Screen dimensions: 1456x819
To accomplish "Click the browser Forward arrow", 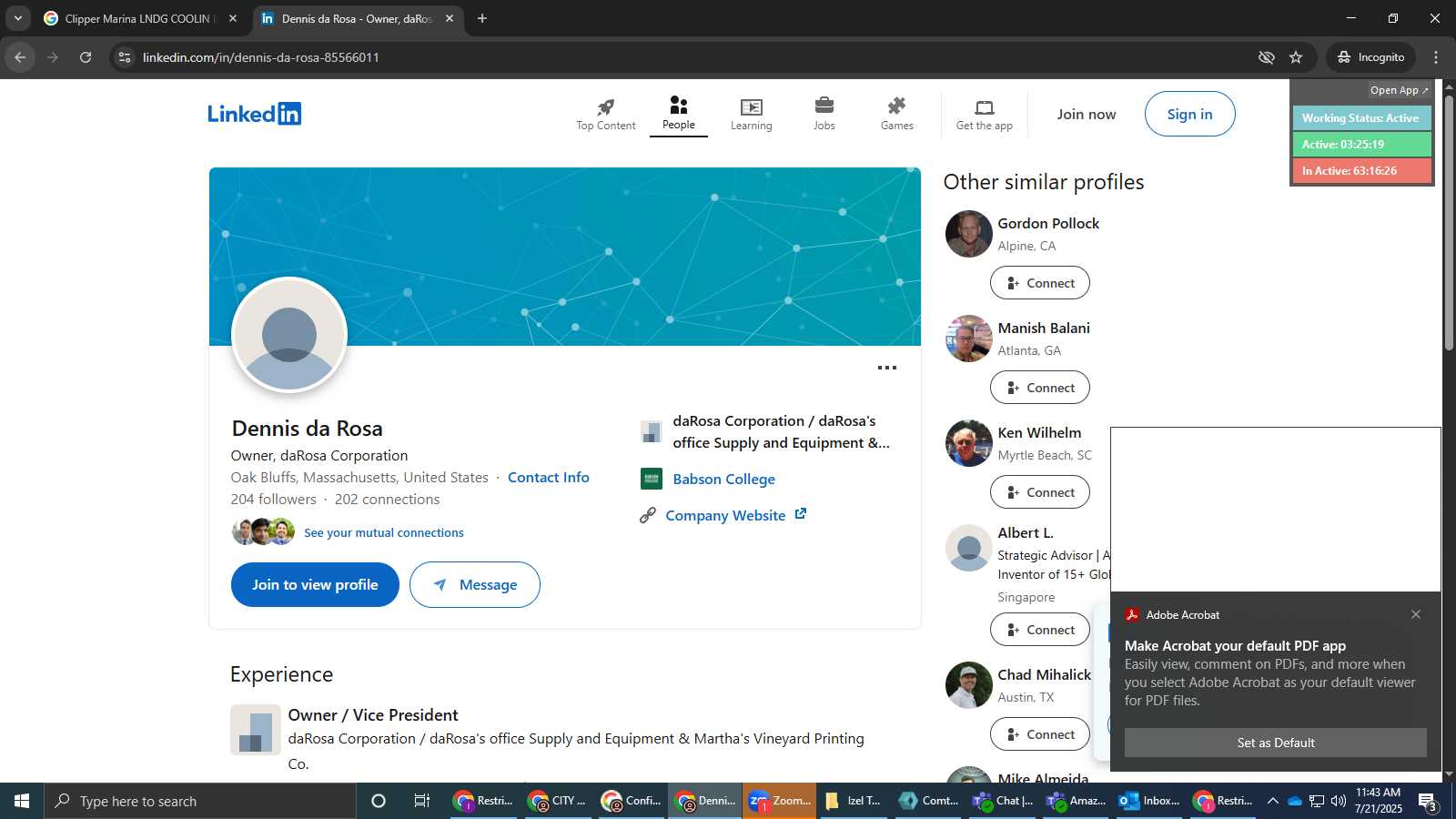I will click(53, 57).
